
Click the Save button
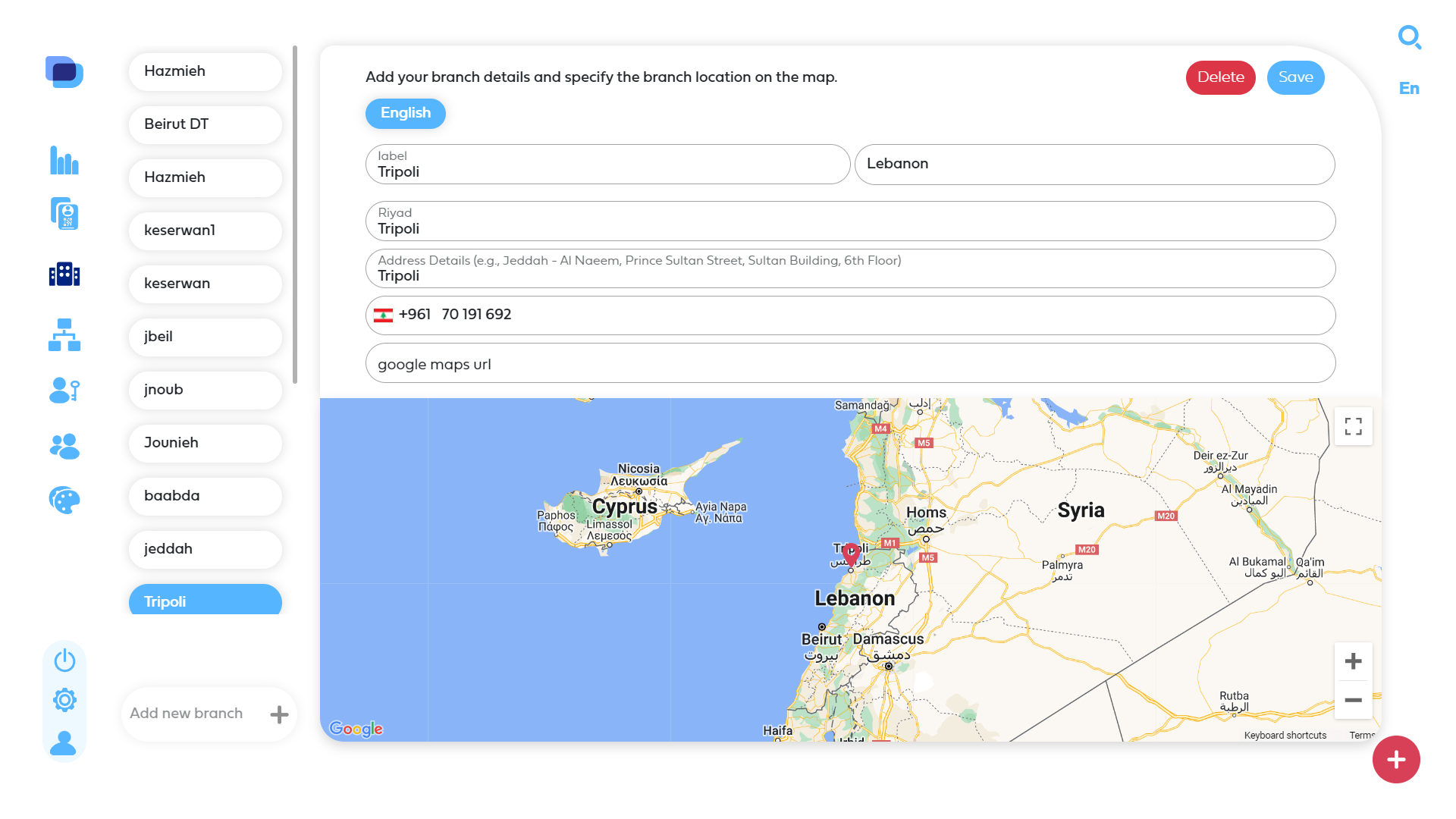click(x=1296, y=77)
